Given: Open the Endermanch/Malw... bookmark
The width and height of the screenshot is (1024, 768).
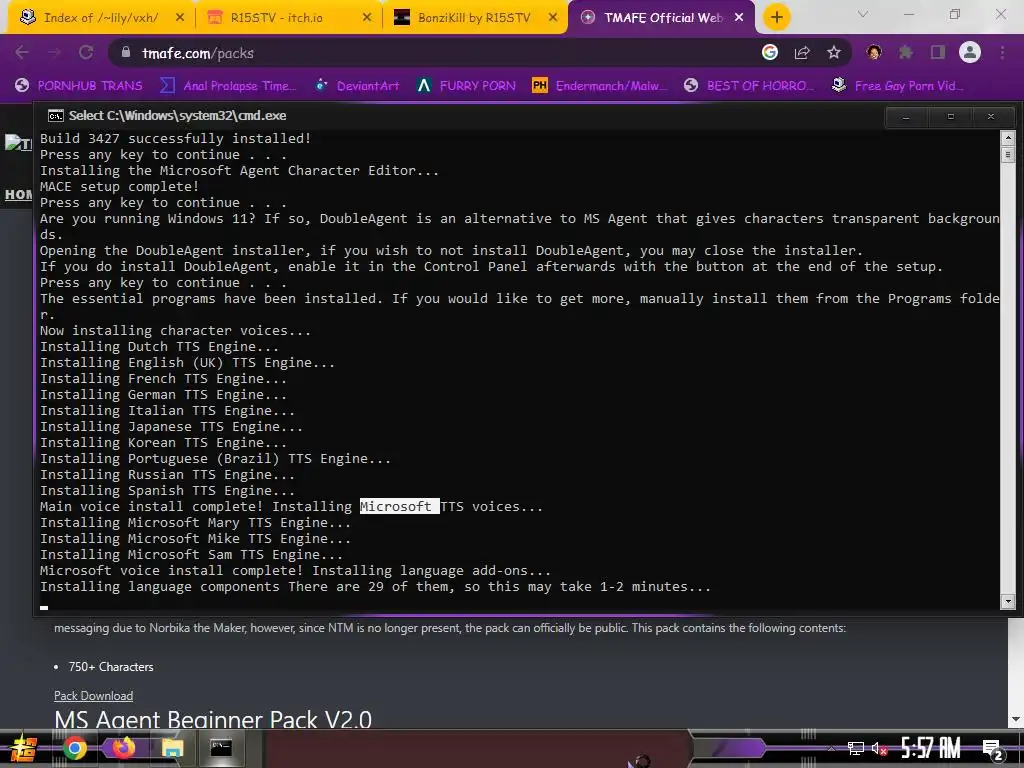Looking at the screenshot, I should 600,86.
